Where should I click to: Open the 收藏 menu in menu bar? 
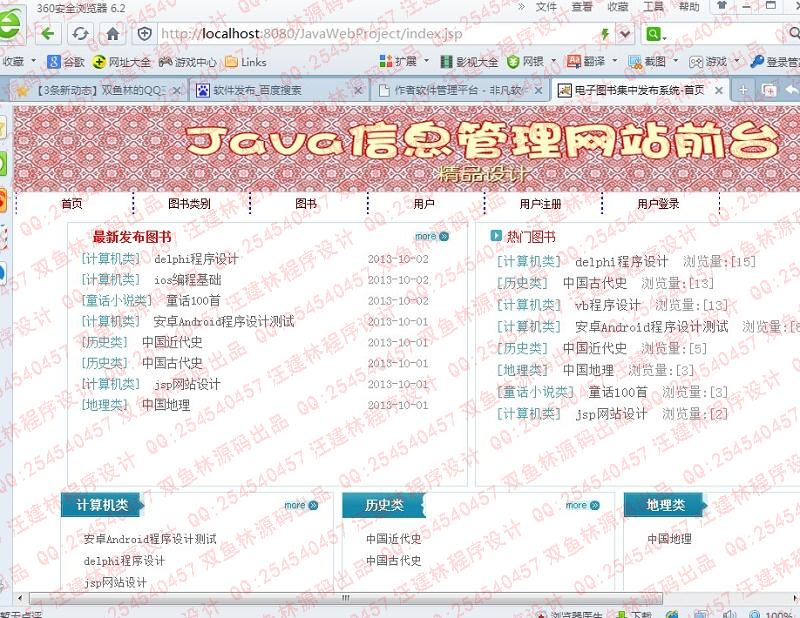pyautogui.click(x=617, y=7)
